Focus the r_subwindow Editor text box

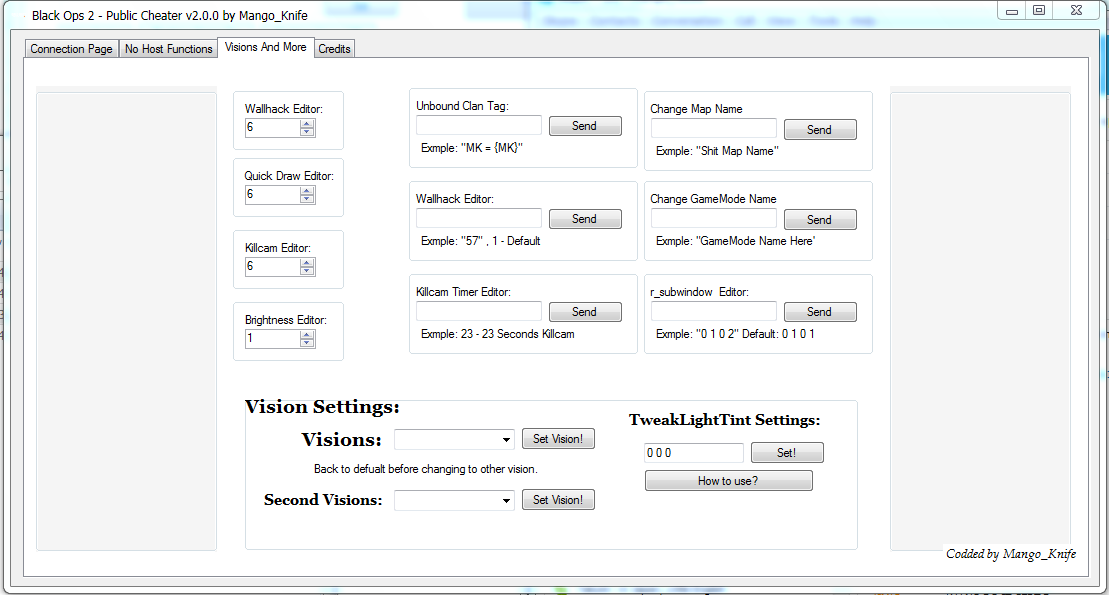[x=714, y=311]
